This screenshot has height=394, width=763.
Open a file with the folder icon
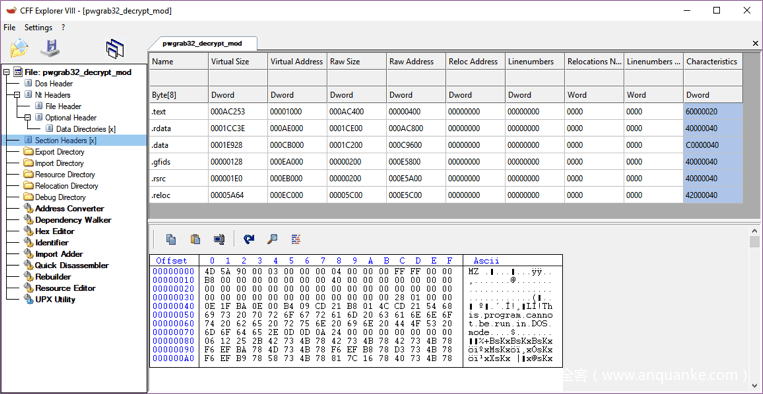(19, 48)
